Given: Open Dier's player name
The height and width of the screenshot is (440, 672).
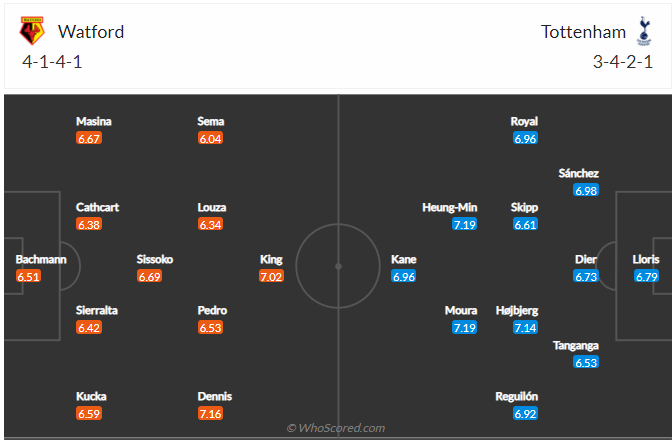Looking at the screenshot, I should (586, 259).
